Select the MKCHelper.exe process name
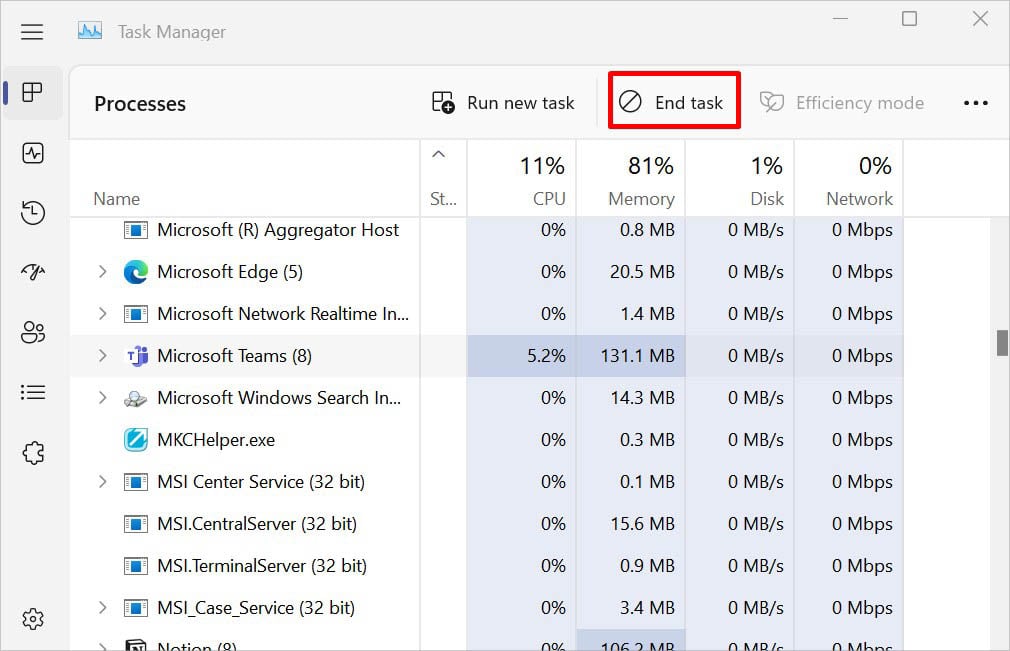The height and width of the screenshot is (651, 1010). tap(216, 440)
